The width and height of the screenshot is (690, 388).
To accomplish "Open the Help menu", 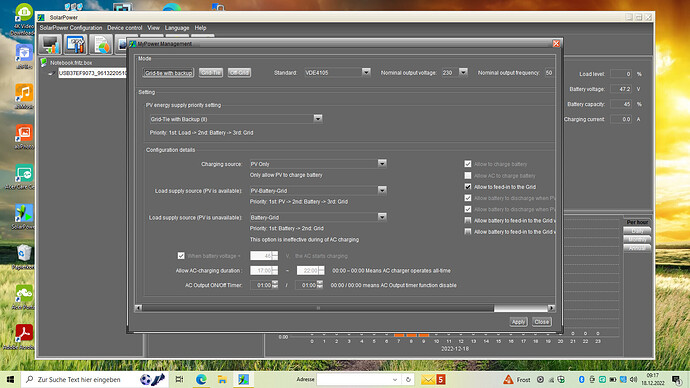I will tap(200, 28).
